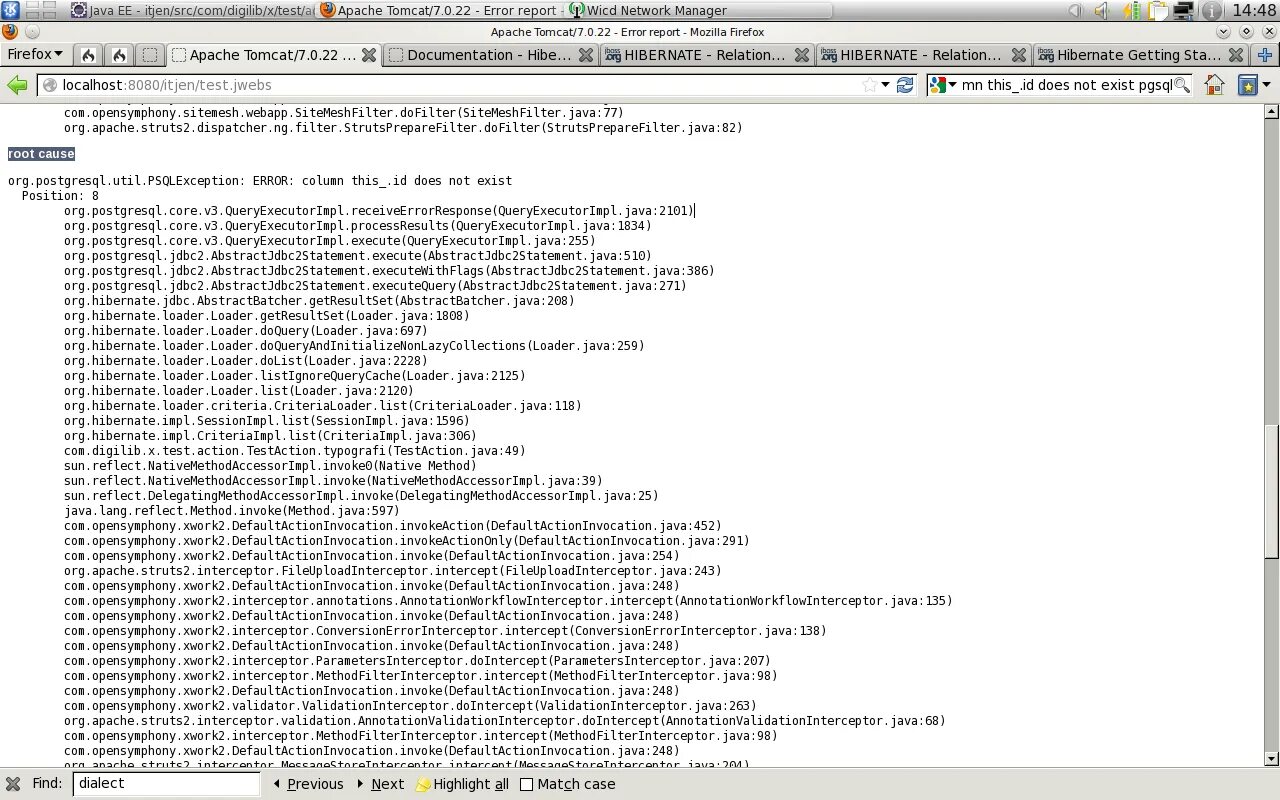
Task: Open the bookmarks menu button
Action: 1253,85
